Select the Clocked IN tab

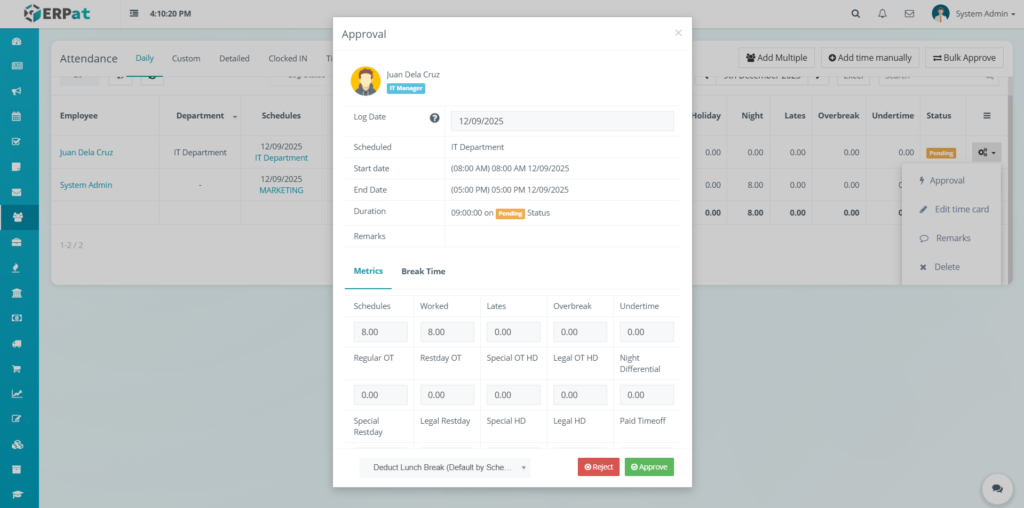[288, 58]
